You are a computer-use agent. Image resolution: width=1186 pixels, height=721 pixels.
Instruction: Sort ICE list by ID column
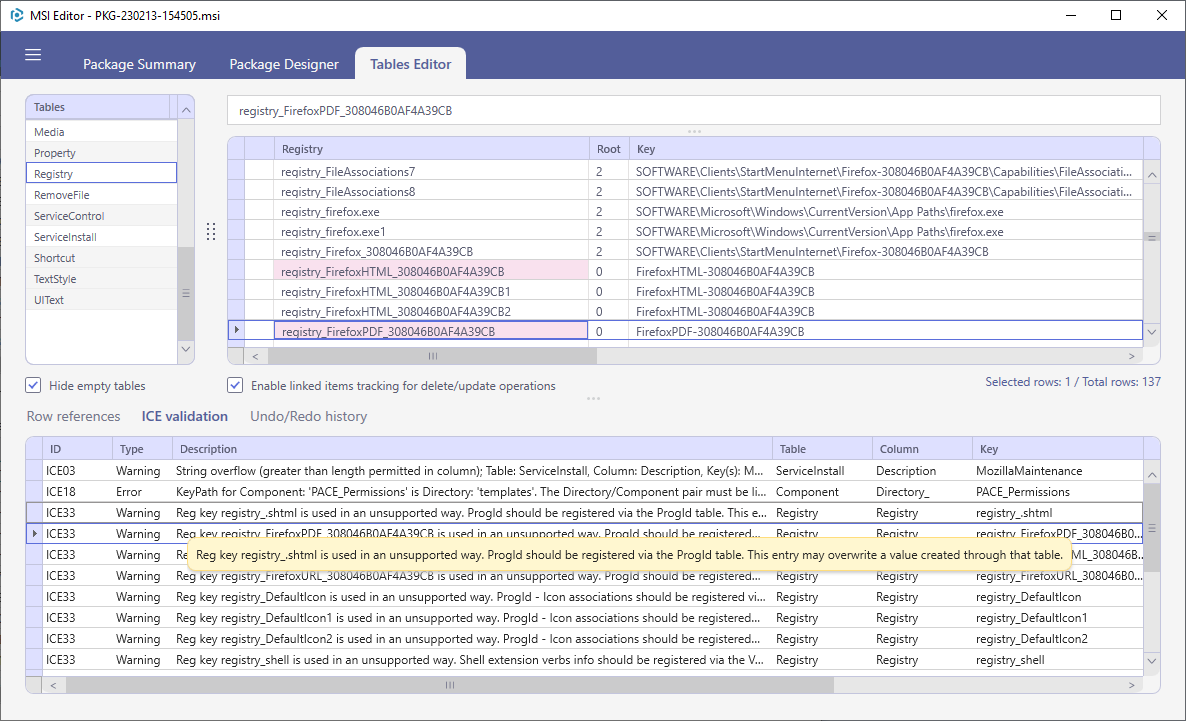point(78,449)
